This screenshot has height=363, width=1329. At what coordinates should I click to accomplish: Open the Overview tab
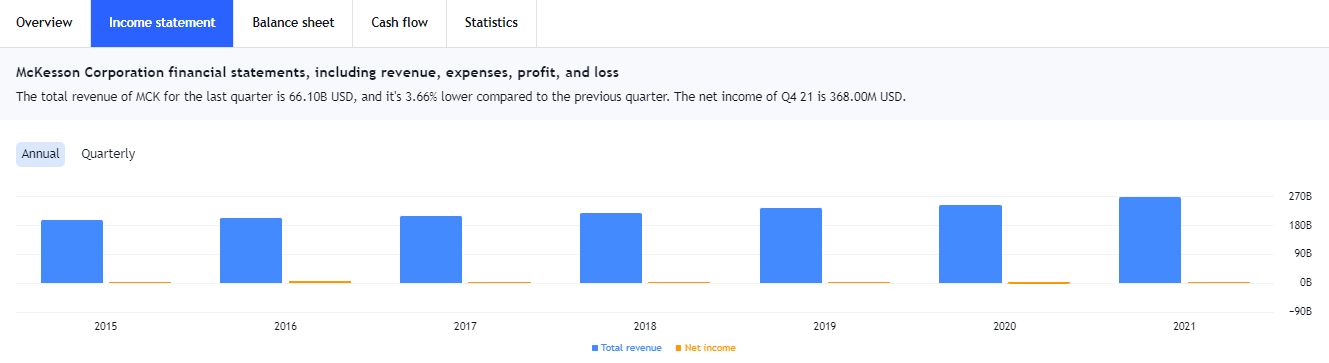44,23
